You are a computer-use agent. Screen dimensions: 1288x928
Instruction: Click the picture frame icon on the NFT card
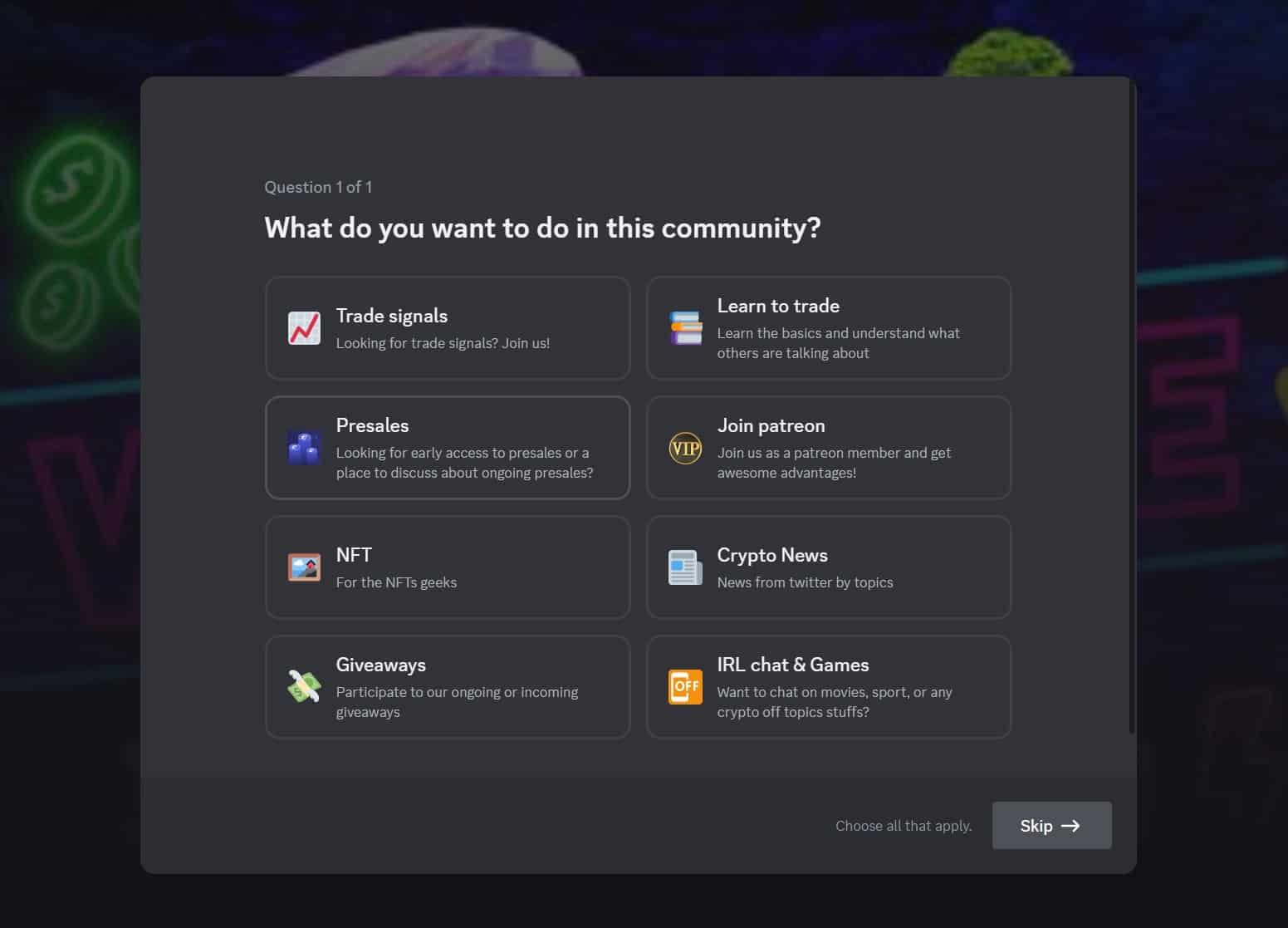tap(304, 567)
